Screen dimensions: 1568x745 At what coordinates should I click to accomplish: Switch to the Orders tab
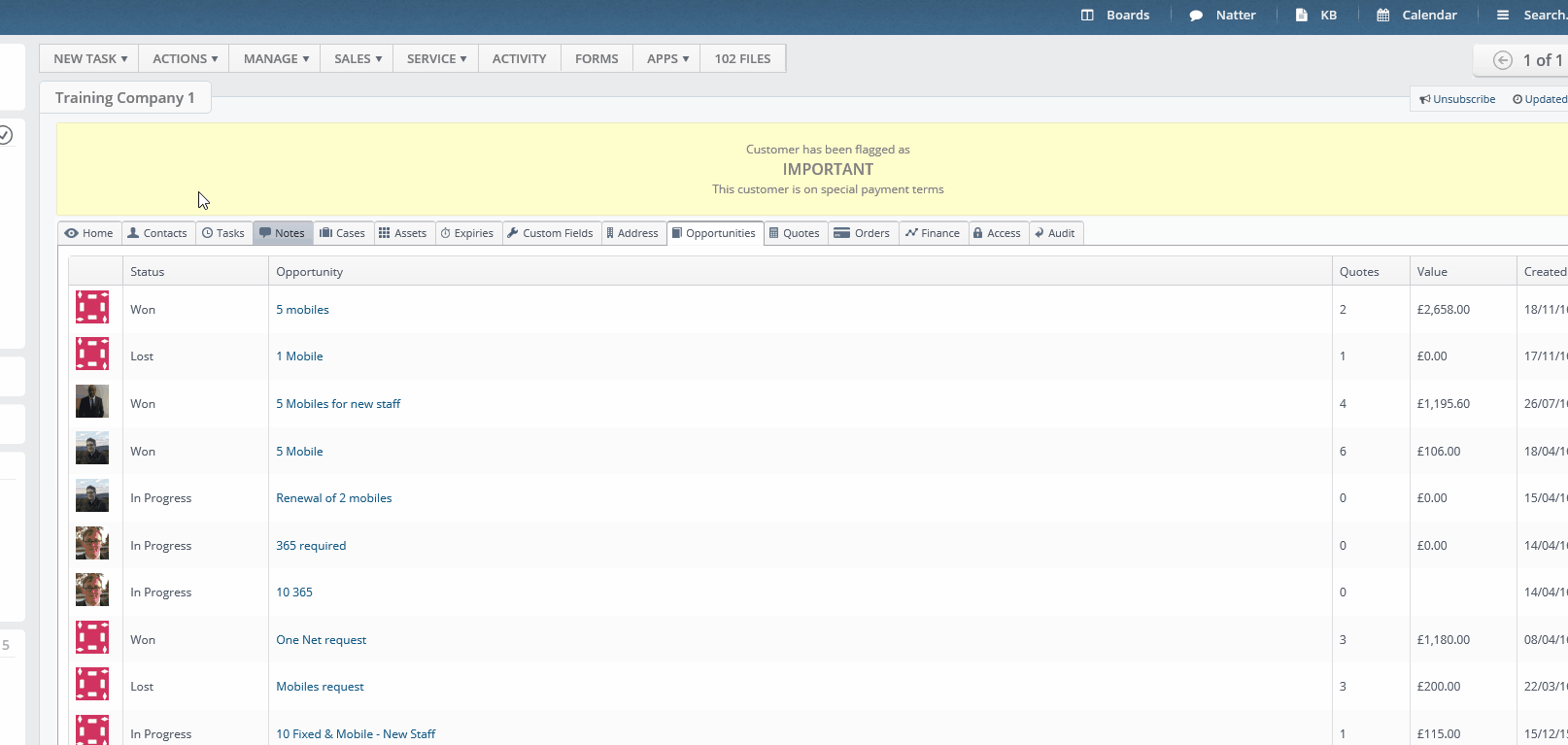pos(863,233)
